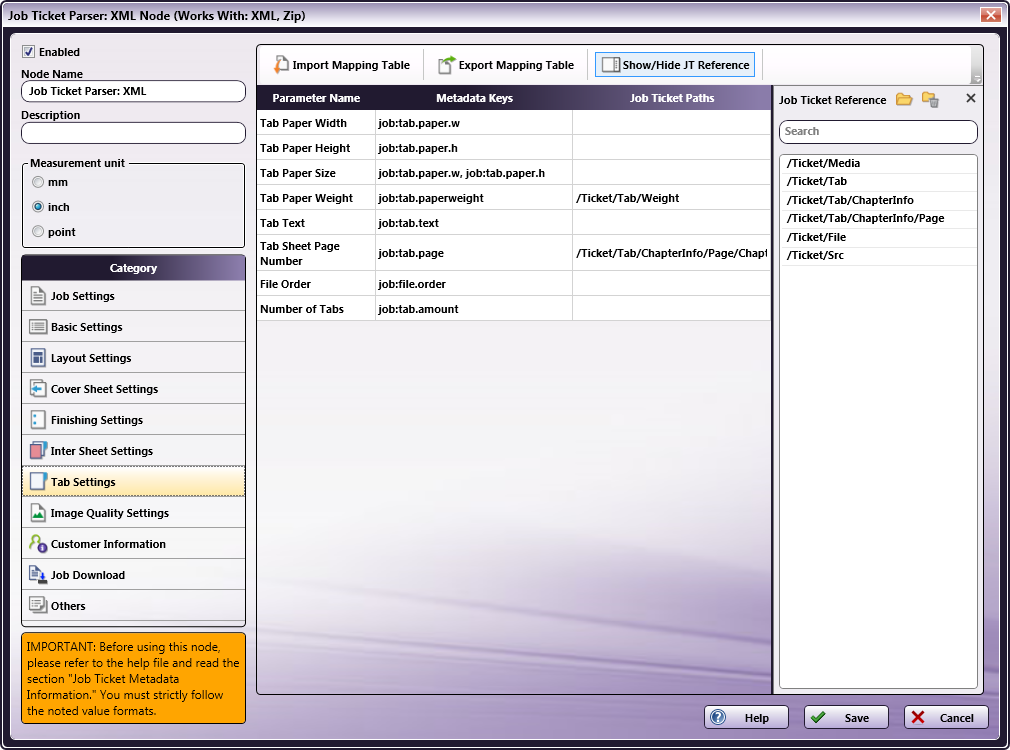Cancel the dialog via Cancel label
Viewport: 1010px width, 750px height.
[957, 718]
